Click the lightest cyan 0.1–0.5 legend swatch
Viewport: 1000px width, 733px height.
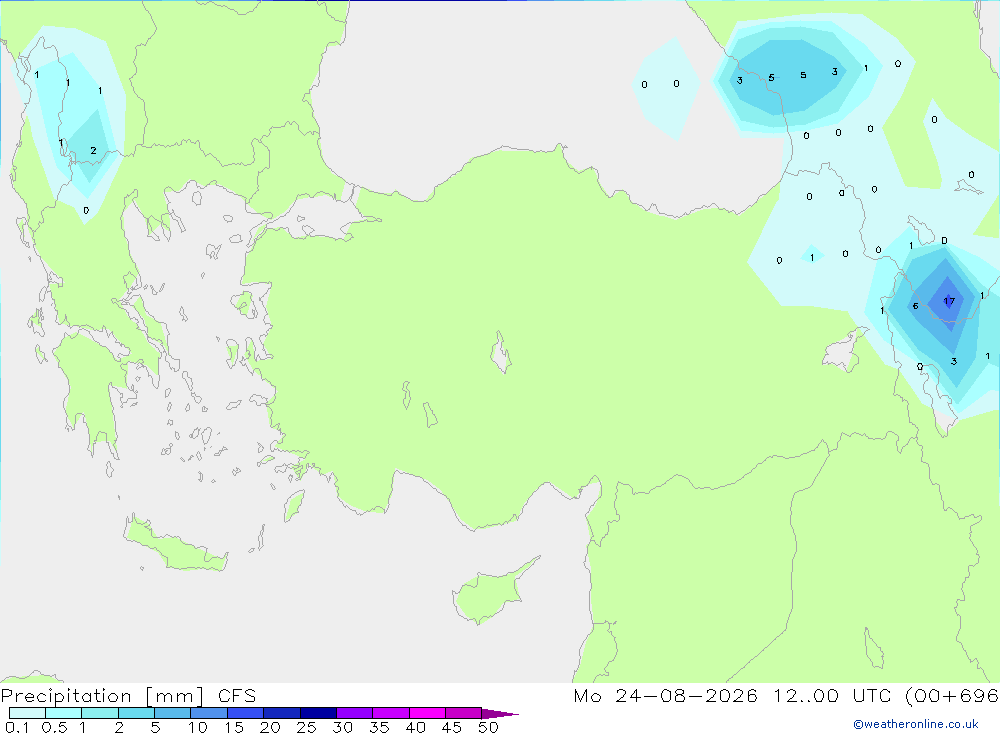(x=27, y=713)
